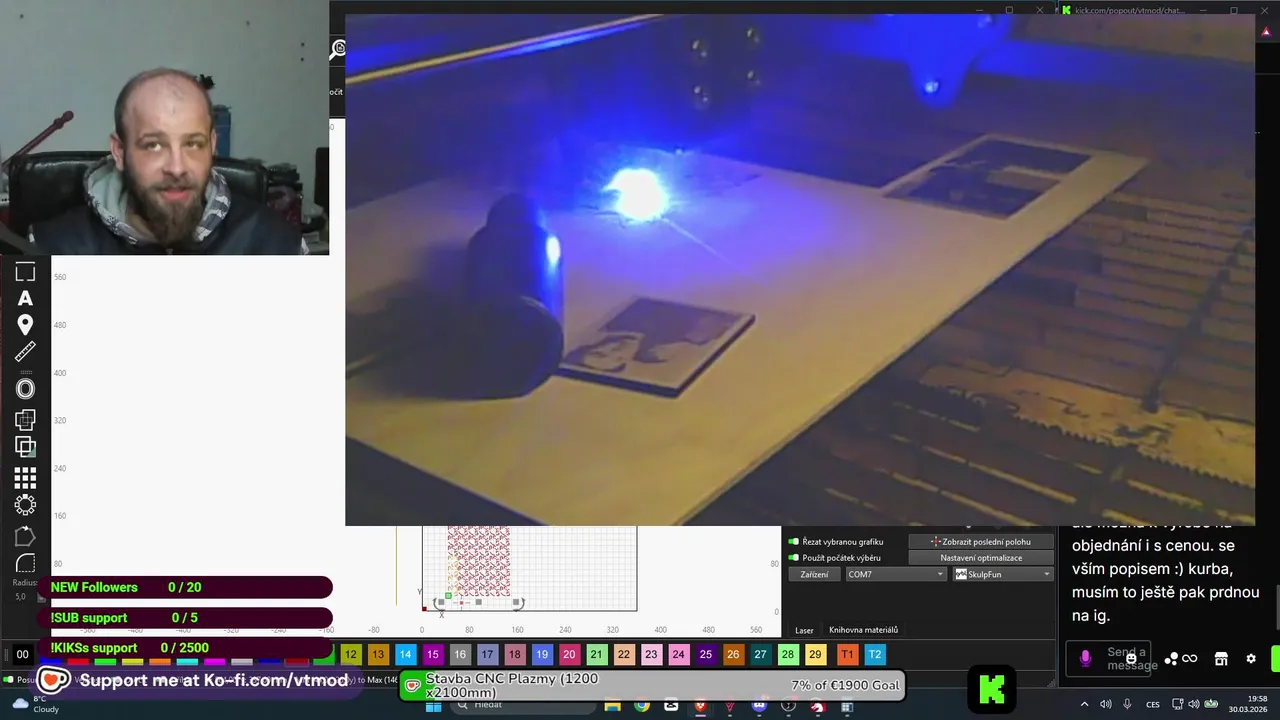
Task: Select tool layer swatch T2
Action: point(875,655)
